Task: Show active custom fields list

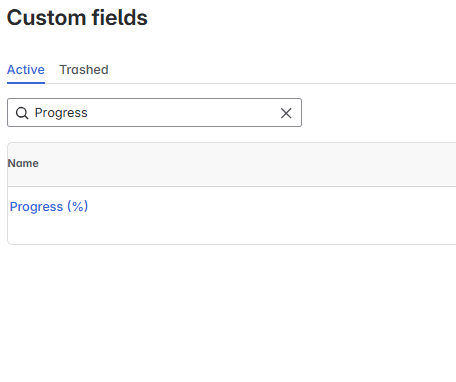Action: pyautogui.click(x=26, y=70)
